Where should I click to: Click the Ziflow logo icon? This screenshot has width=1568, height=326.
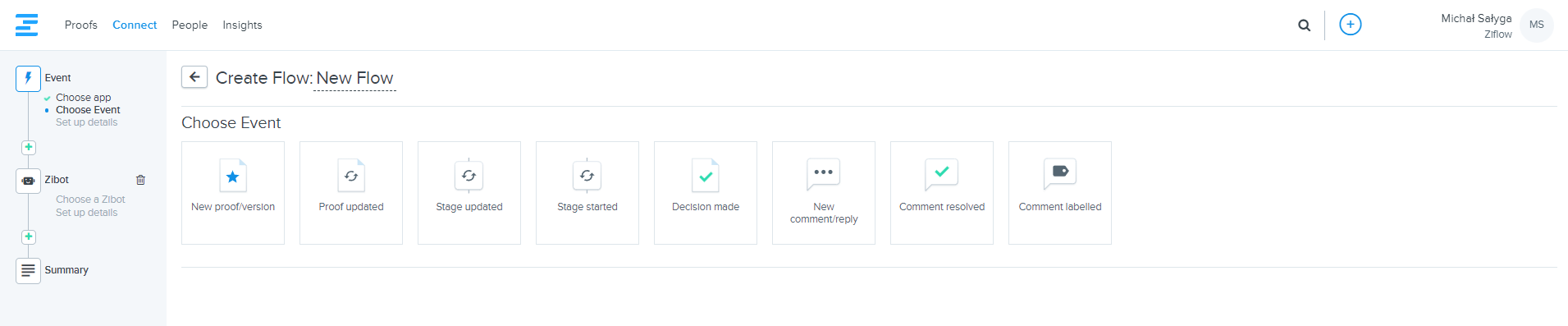tap(26, 25)
